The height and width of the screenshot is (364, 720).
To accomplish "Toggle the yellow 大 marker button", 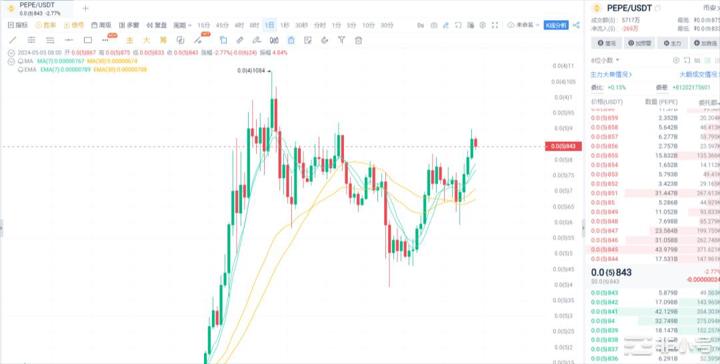I will (146, 40).
